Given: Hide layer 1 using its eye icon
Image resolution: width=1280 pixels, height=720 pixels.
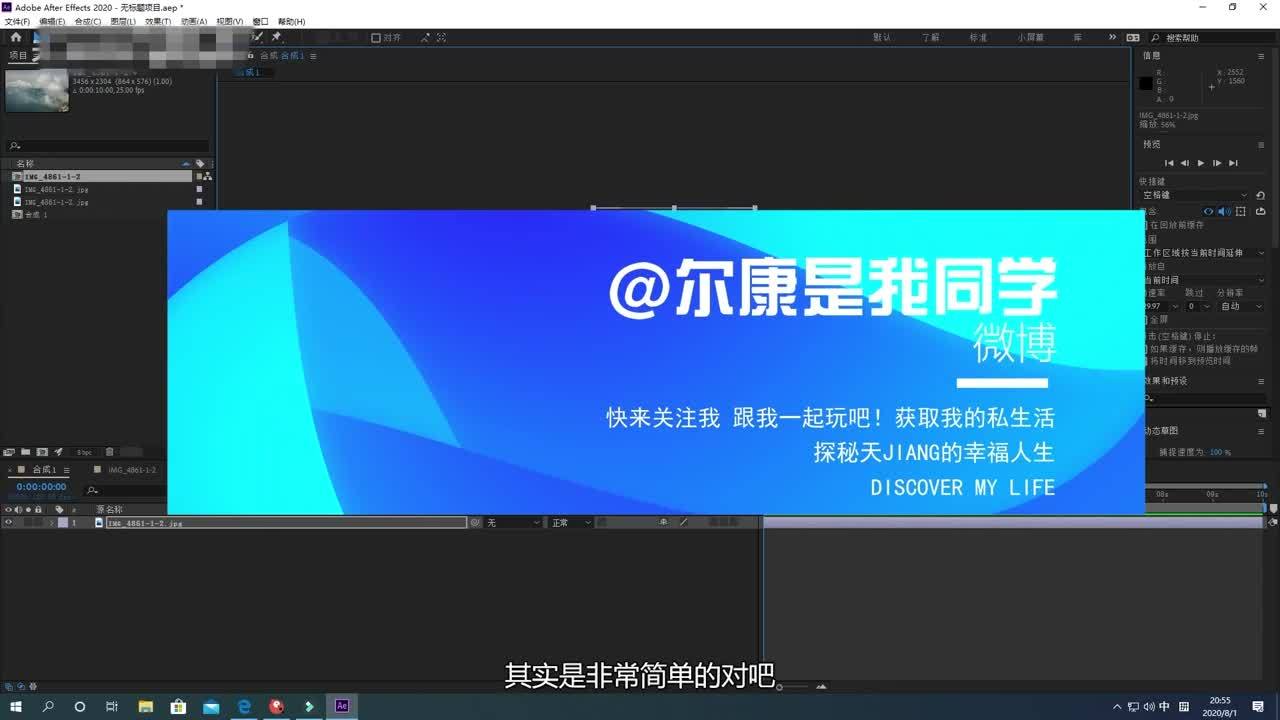Looking at the screenshot, I should coord(8,523).
